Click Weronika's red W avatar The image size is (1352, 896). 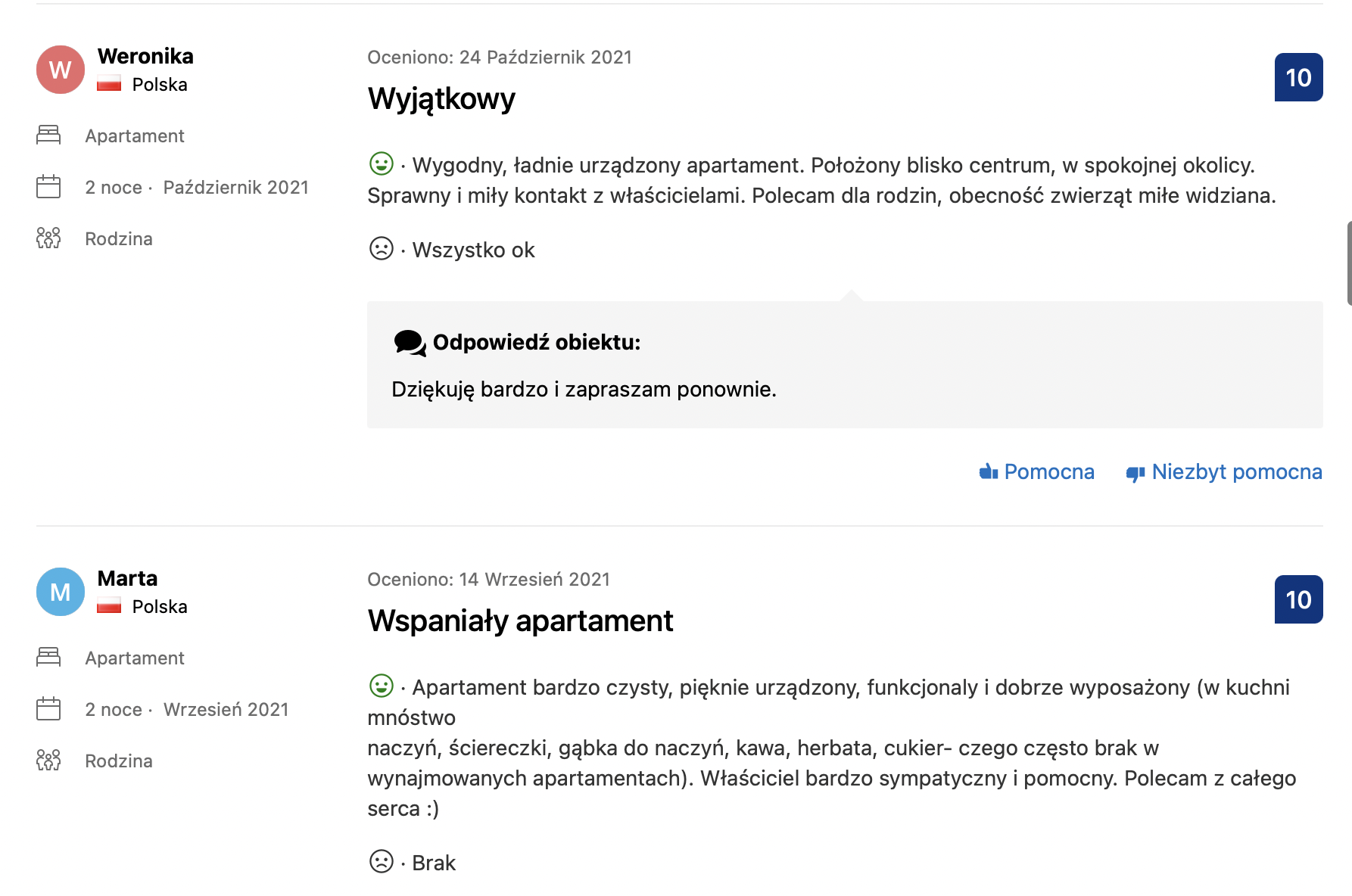pyautogui.click(x=61, y=70)
